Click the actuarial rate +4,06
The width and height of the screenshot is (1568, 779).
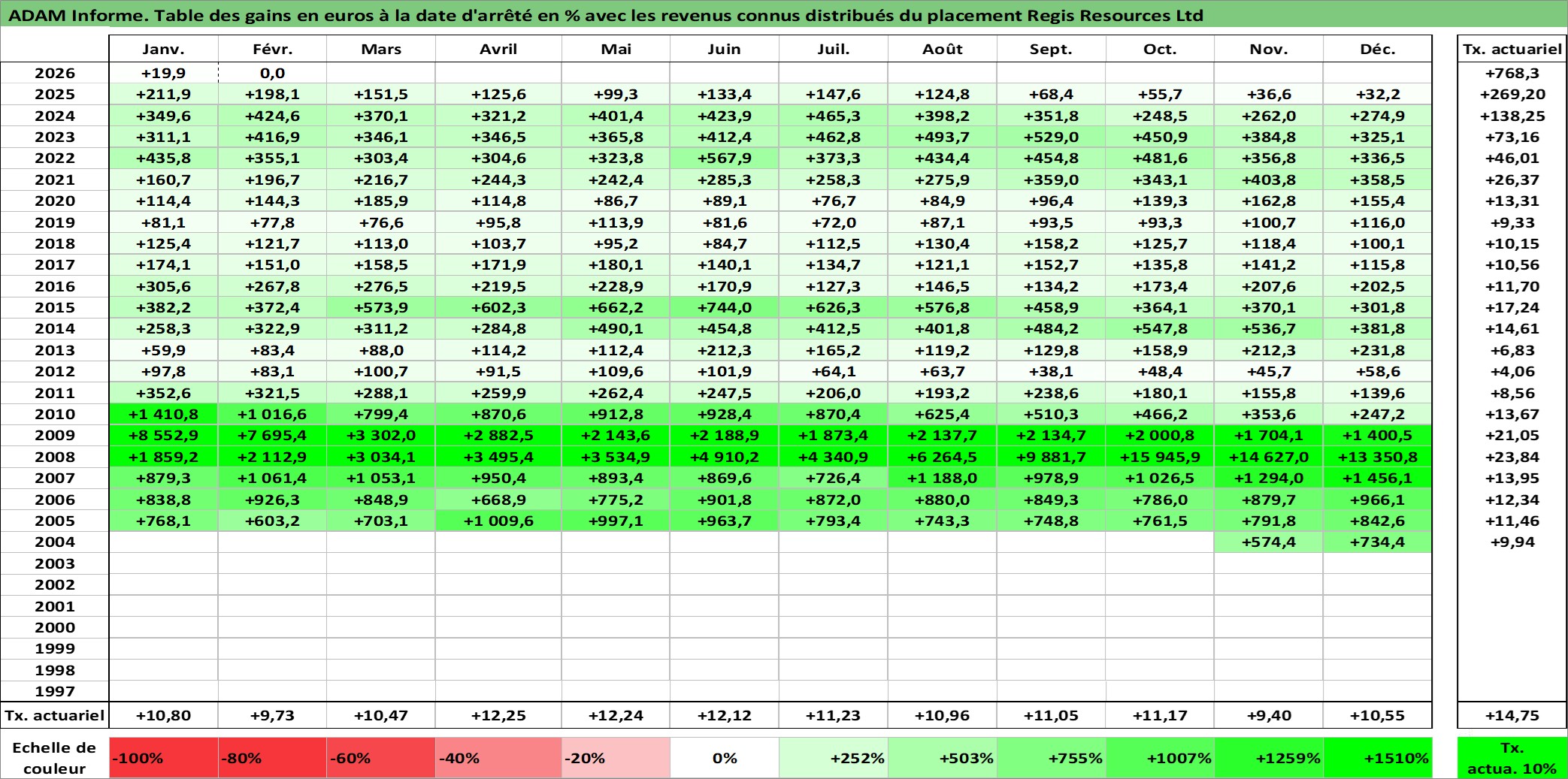[1512, 371]
